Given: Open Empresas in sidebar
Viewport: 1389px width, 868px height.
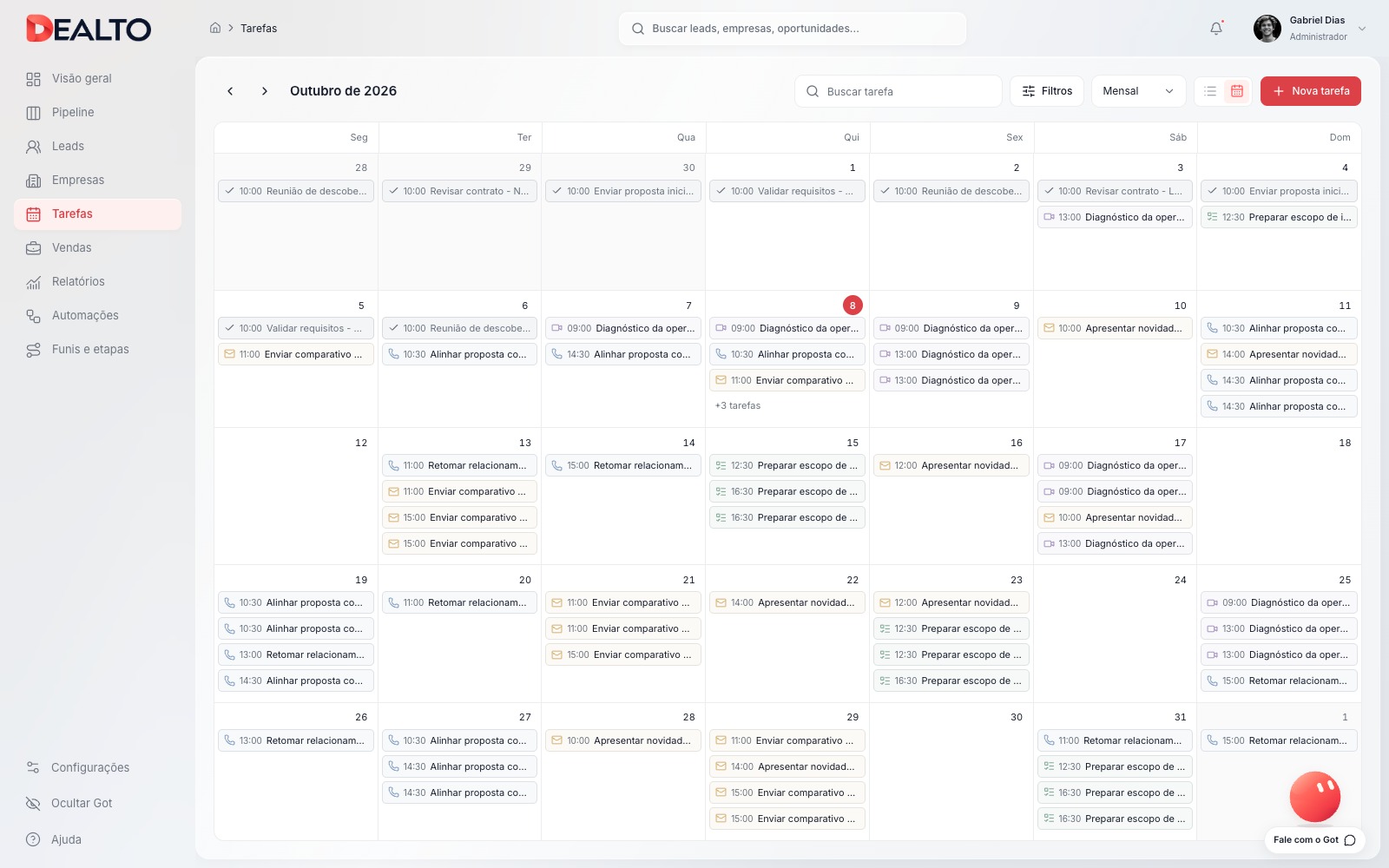Looking at the screenshot, I should point(97,181).
